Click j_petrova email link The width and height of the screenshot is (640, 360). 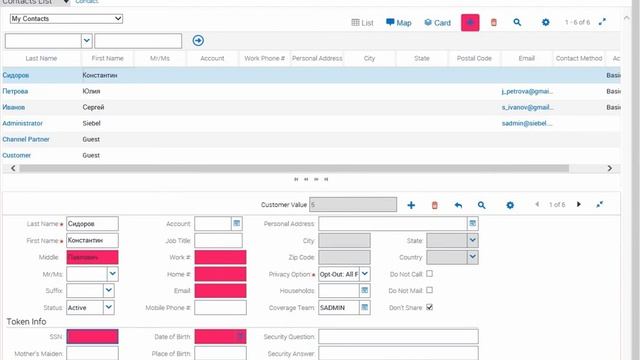[x=527, y=91]
